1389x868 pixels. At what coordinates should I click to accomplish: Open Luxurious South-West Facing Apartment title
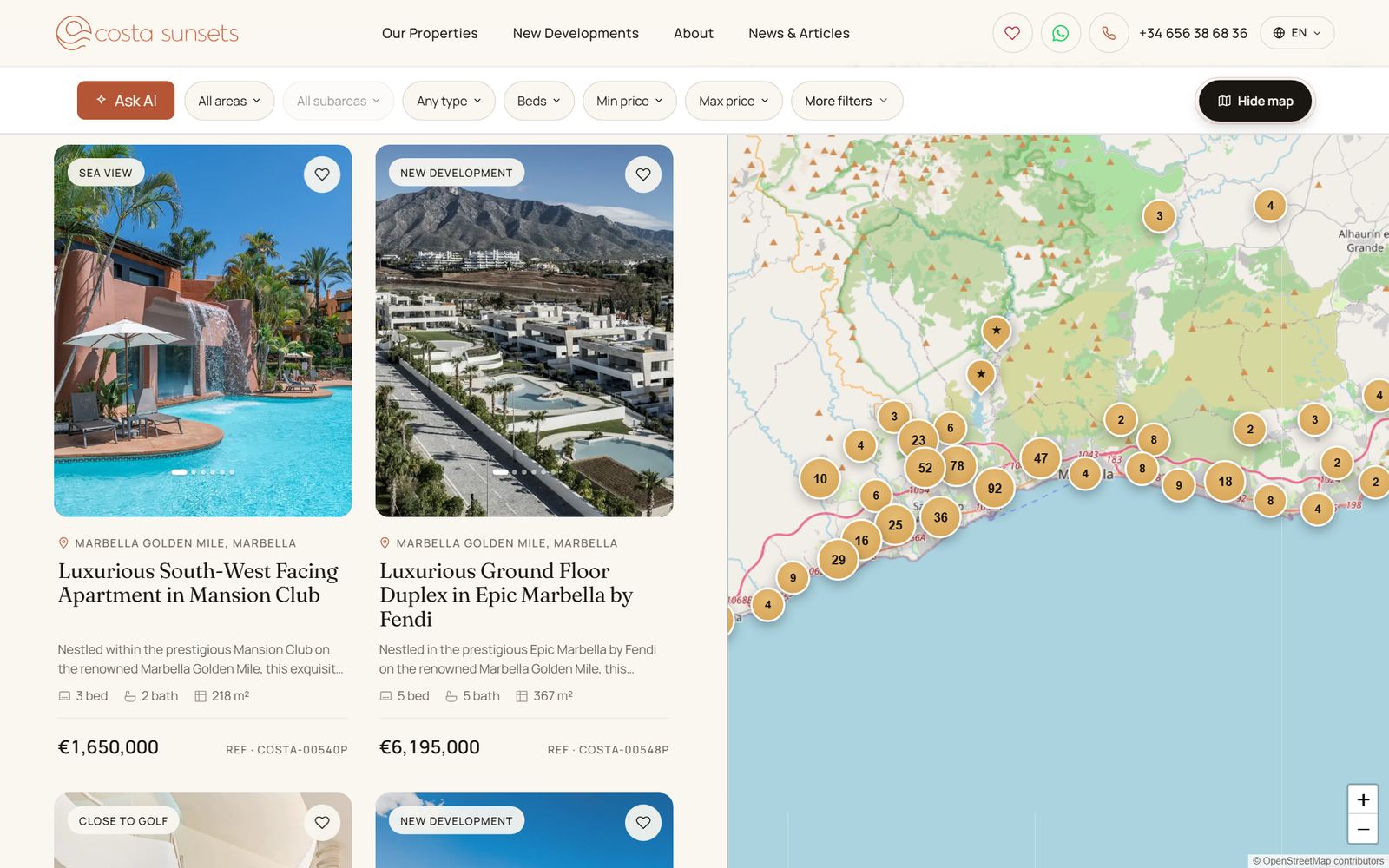(198, 583)
